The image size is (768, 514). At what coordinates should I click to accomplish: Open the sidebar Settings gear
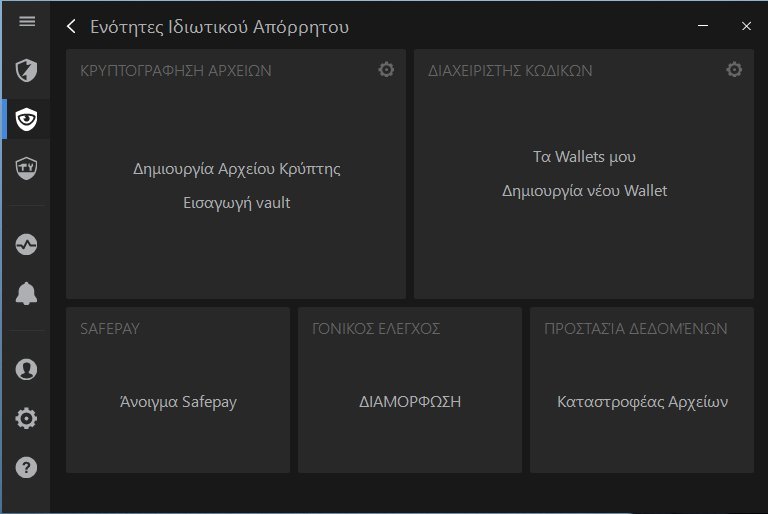26,418
